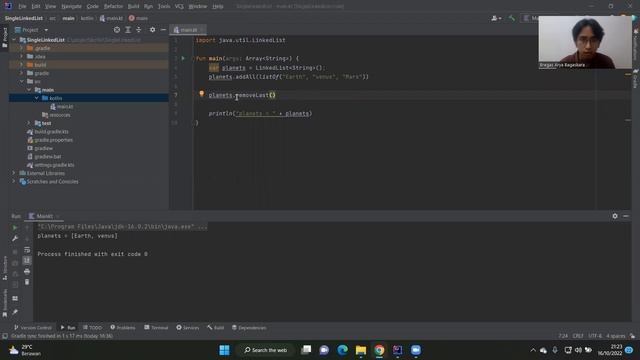This screenshot has width=640, height=360.
Task: Click the wrench icon in Run panel
Action: (15, 238)
